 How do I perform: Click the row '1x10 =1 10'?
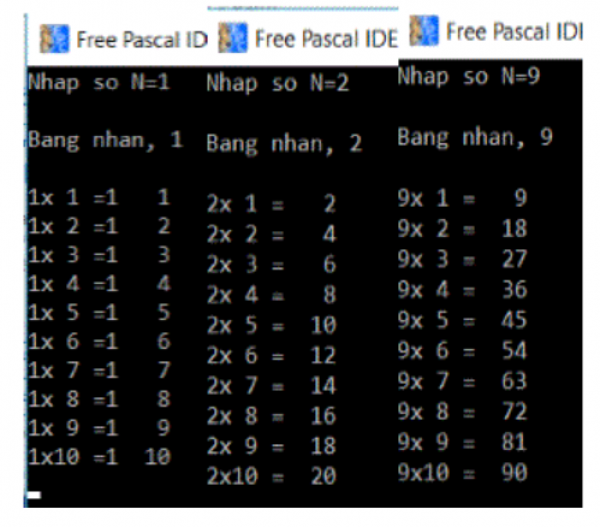99,457
